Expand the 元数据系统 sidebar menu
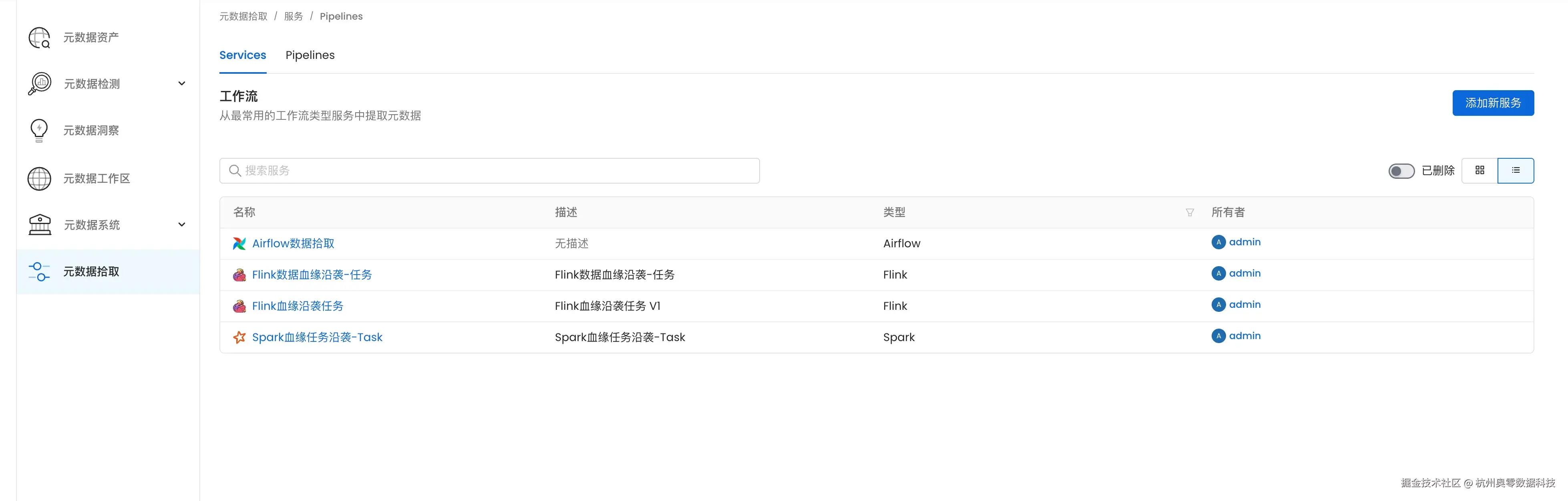 [x=181, y=224]
